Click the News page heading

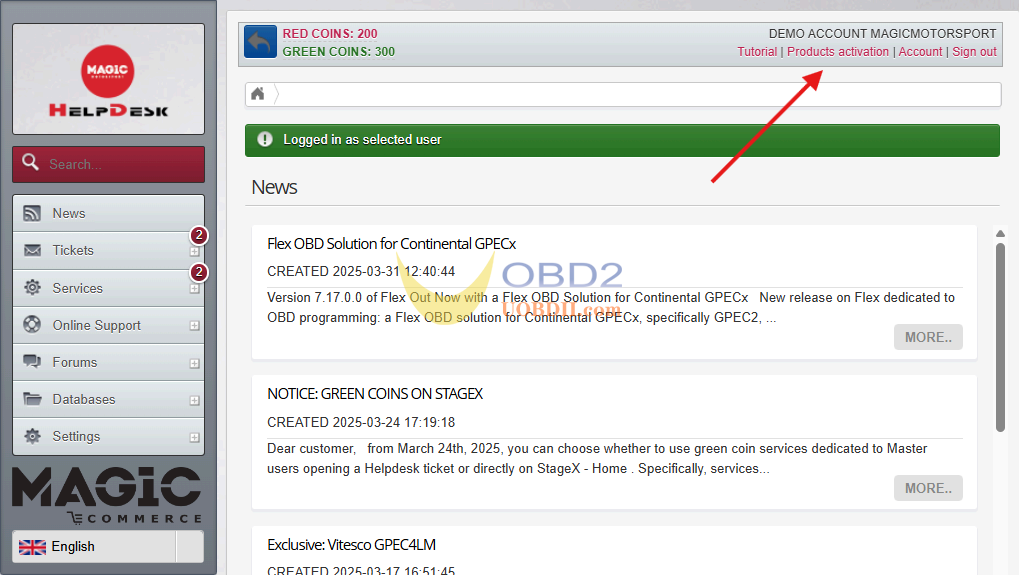click(x=274, y=187)
